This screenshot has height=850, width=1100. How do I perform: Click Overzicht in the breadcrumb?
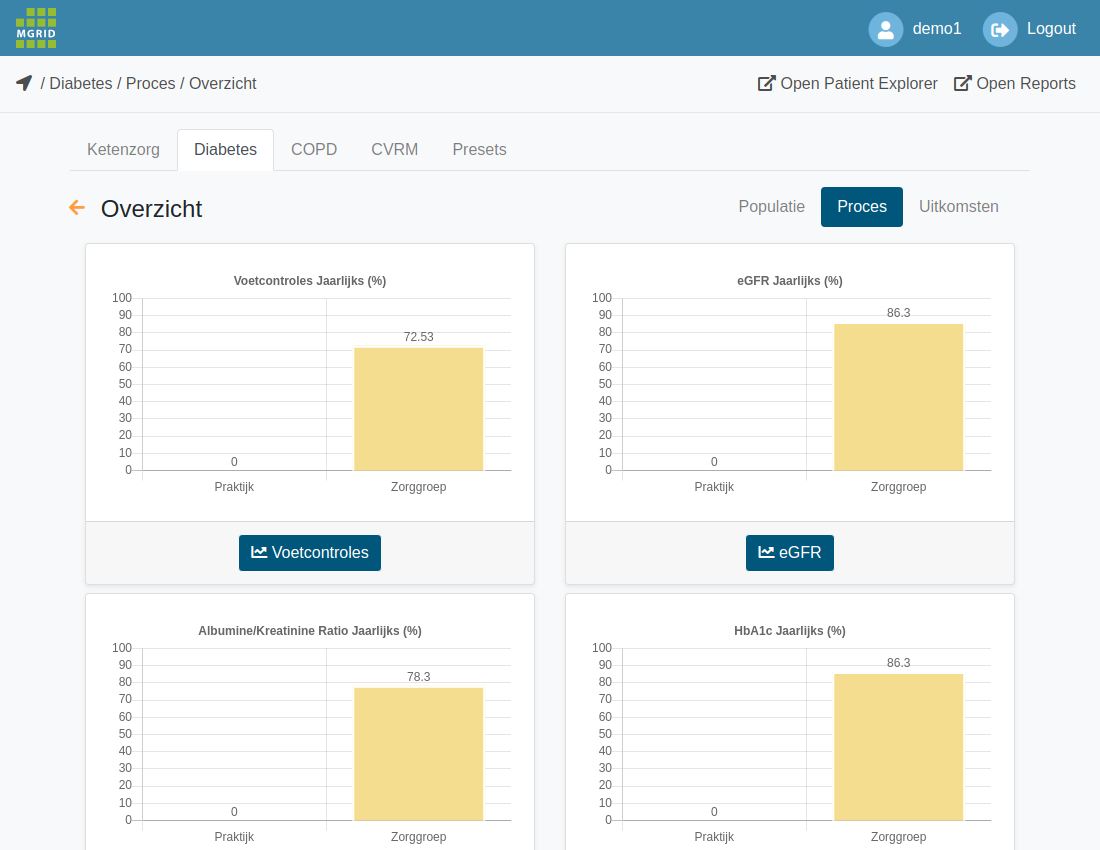(x=222, y=83)
